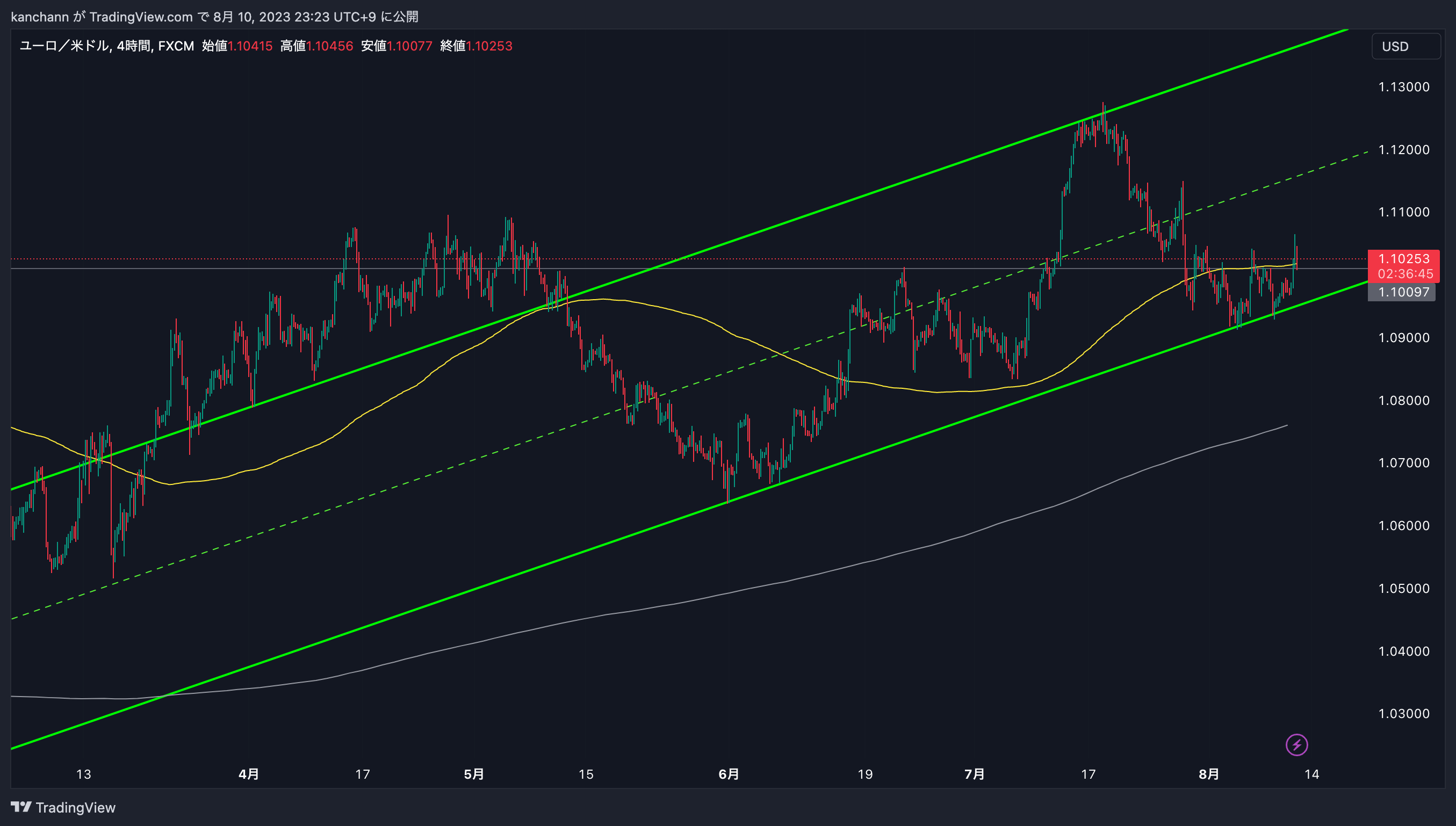Screen dimensions: 1456x826
Task: Click the symbol title ユーロ／米ドル, 4時間, FXCM
Action: pyautogui.click(x=107, y=46)
